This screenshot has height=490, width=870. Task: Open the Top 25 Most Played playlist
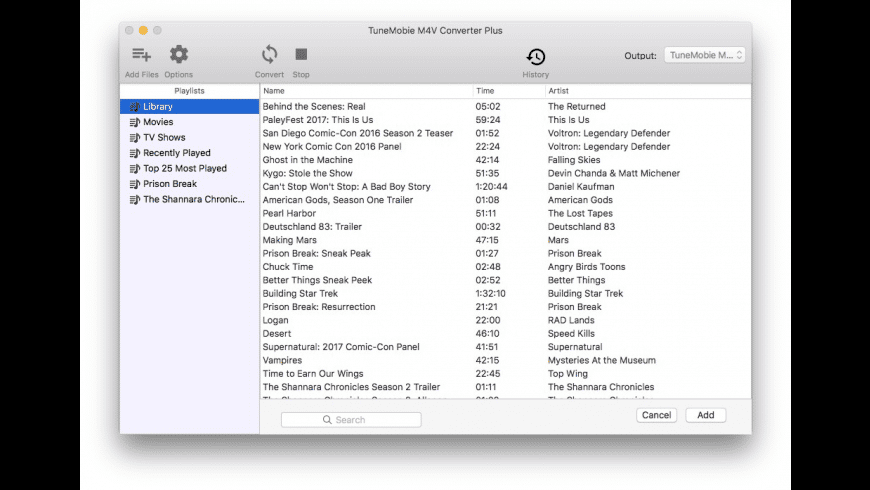[184, 168]
